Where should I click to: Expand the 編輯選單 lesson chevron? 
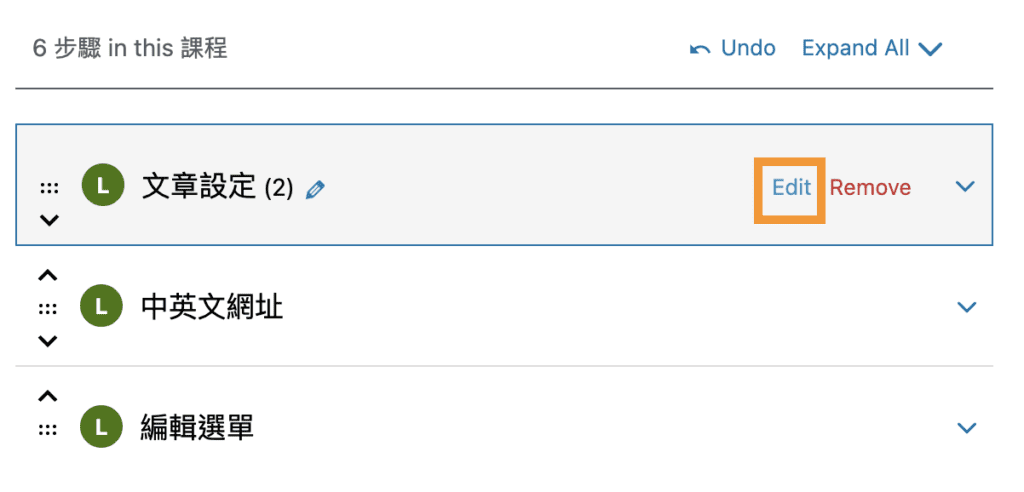coord(966,428)
